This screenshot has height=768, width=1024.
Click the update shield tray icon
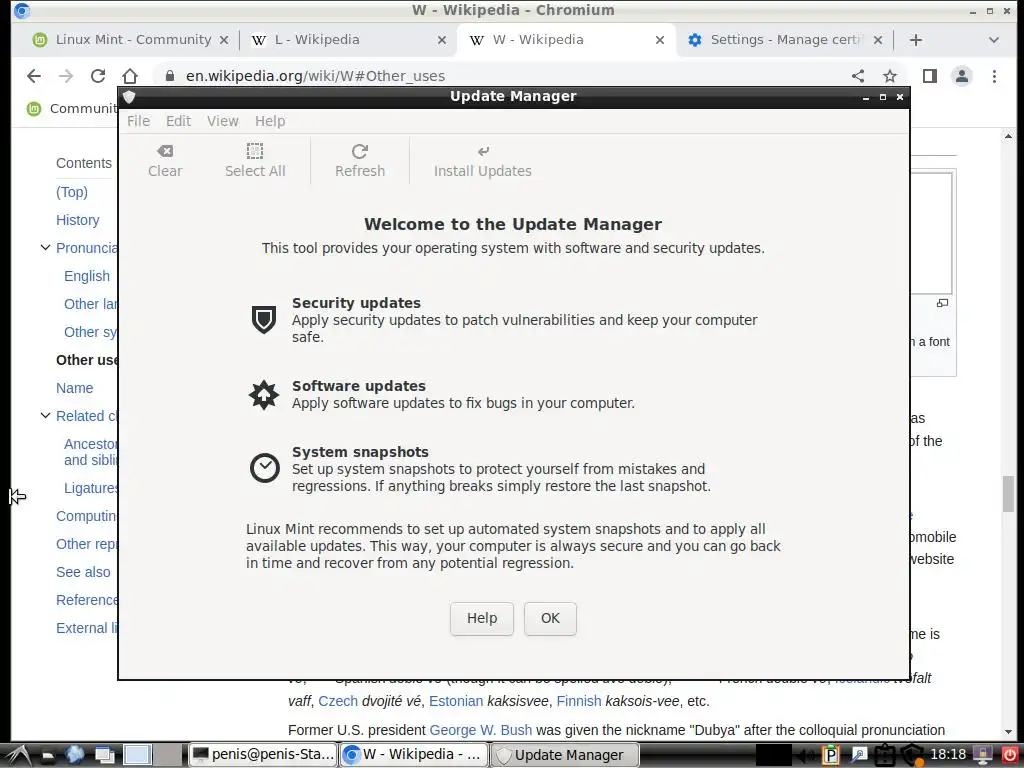(912, 755)
